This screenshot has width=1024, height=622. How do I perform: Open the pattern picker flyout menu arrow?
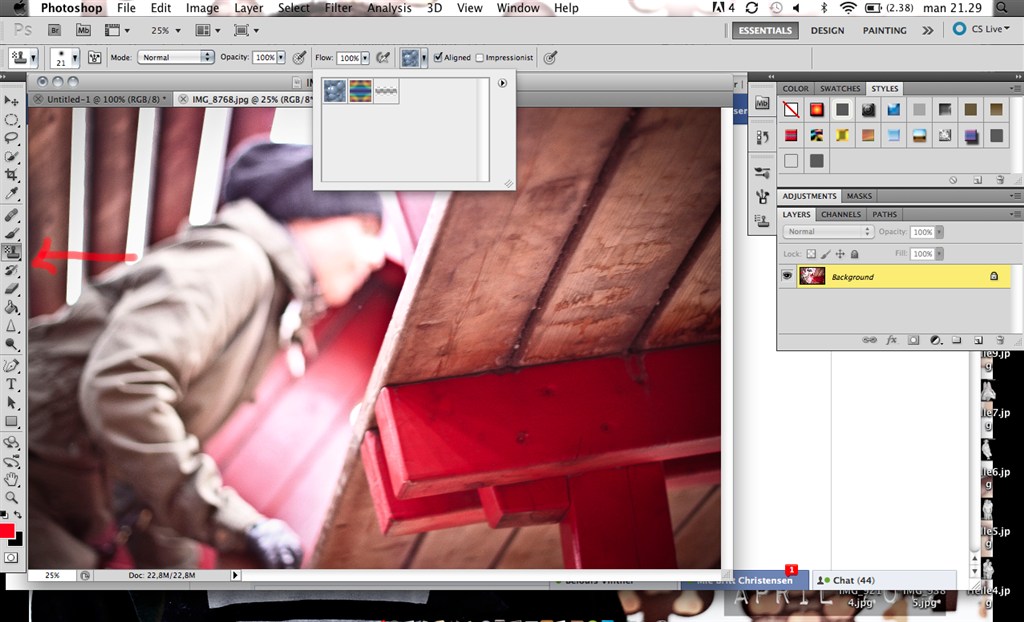point(502,83)
